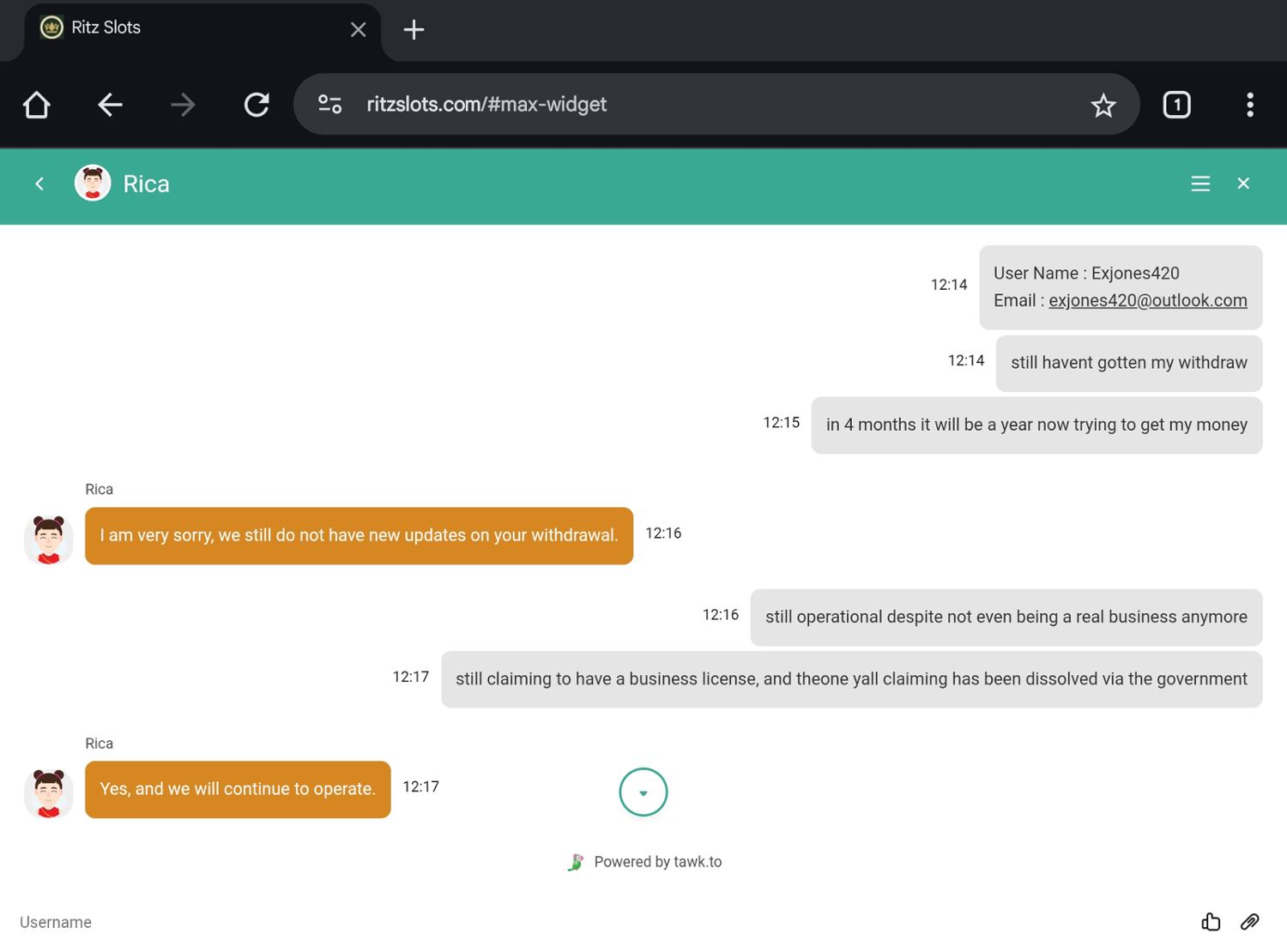
Task: Open browser three-dot overflow menu
Action: pos(1249,105)
